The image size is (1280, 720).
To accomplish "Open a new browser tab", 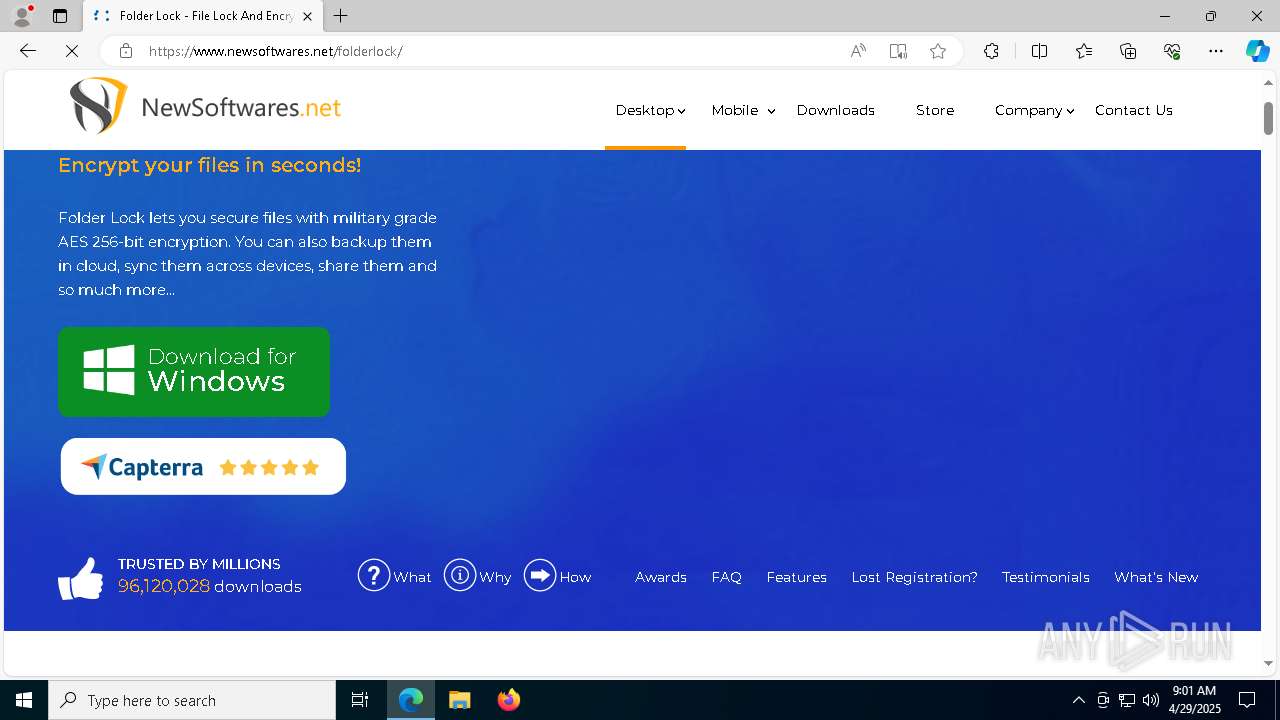I will [341, 16].
